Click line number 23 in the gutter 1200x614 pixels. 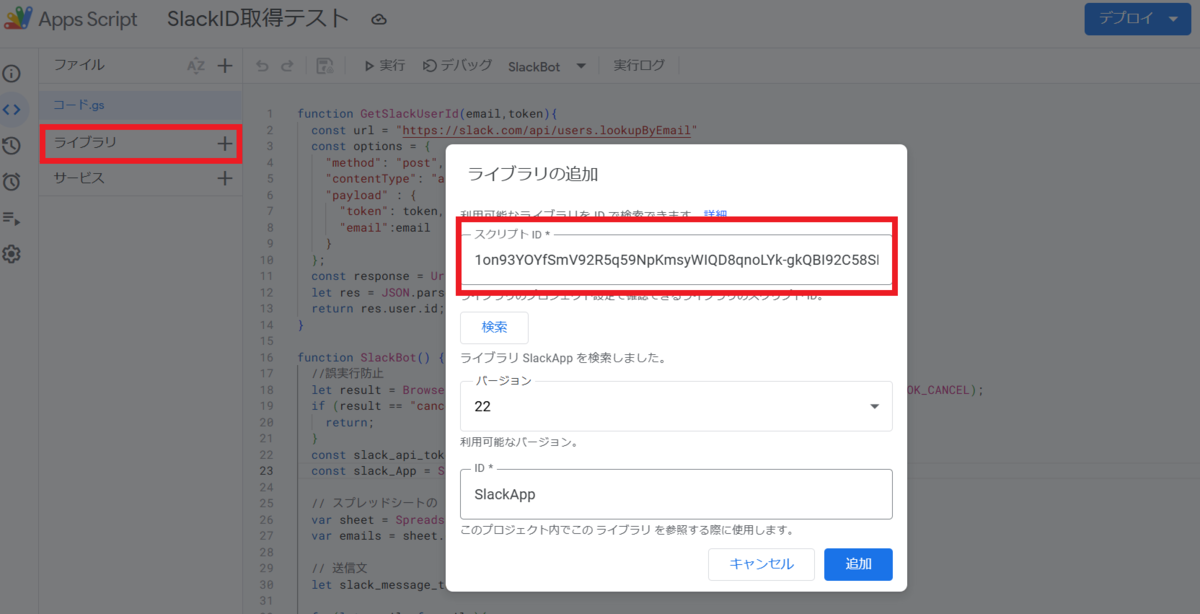coord(267,471)
